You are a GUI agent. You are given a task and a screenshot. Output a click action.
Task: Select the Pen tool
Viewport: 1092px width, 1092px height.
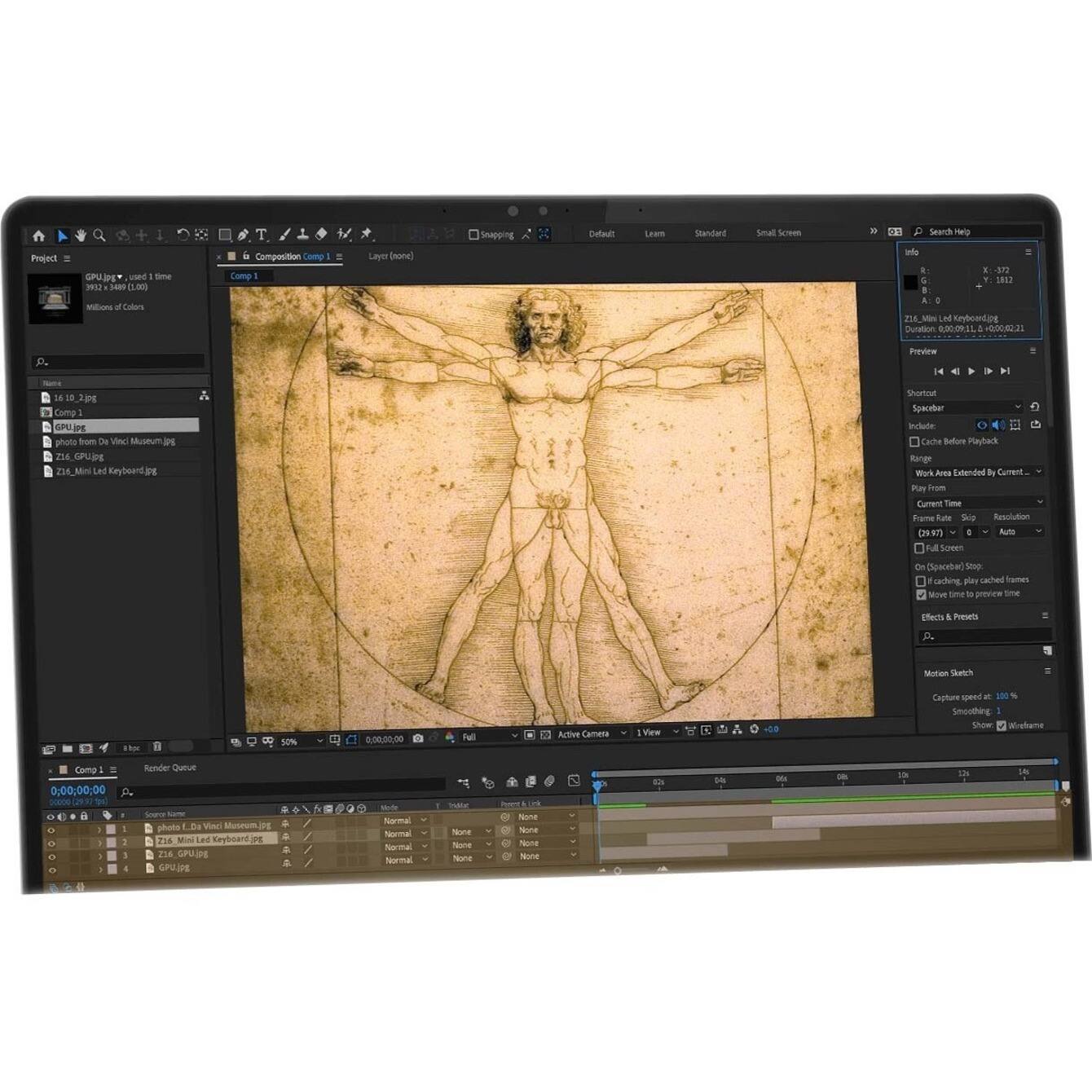pyautogui.click(x=243, y=235)
